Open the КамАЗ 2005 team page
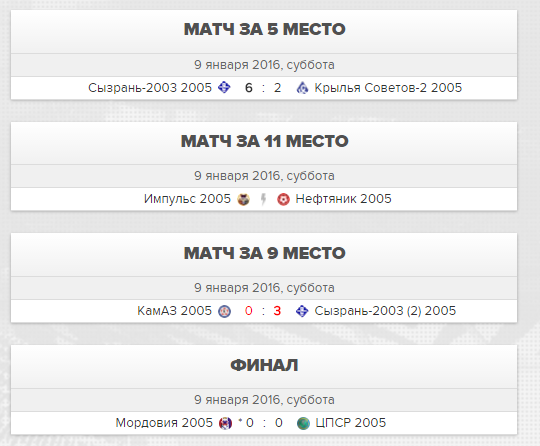The width and height of the screenshot is (540, 446). tap(174, 311)
